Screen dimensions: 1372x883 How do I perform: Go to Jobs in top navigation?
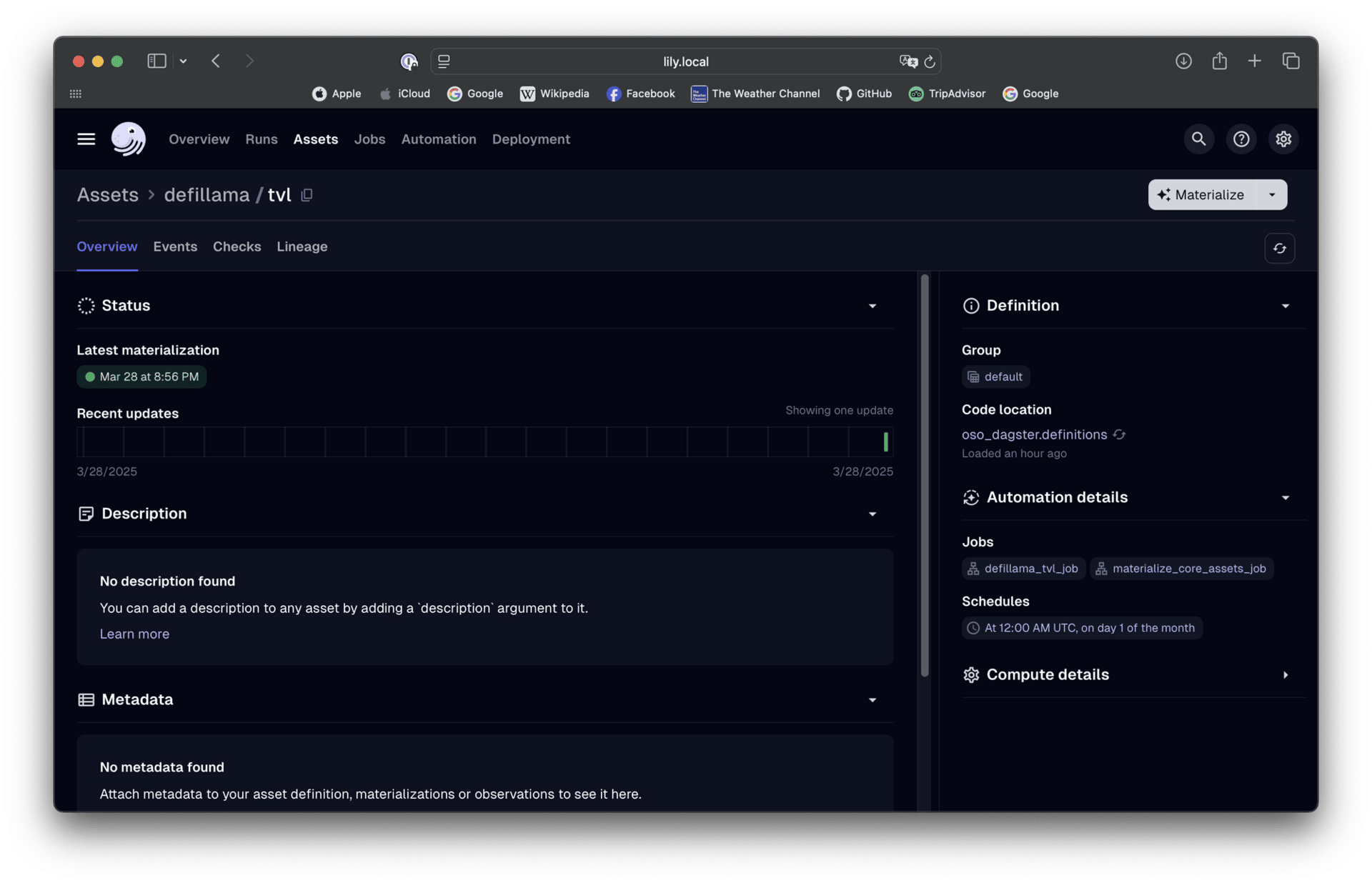point(369,139)
